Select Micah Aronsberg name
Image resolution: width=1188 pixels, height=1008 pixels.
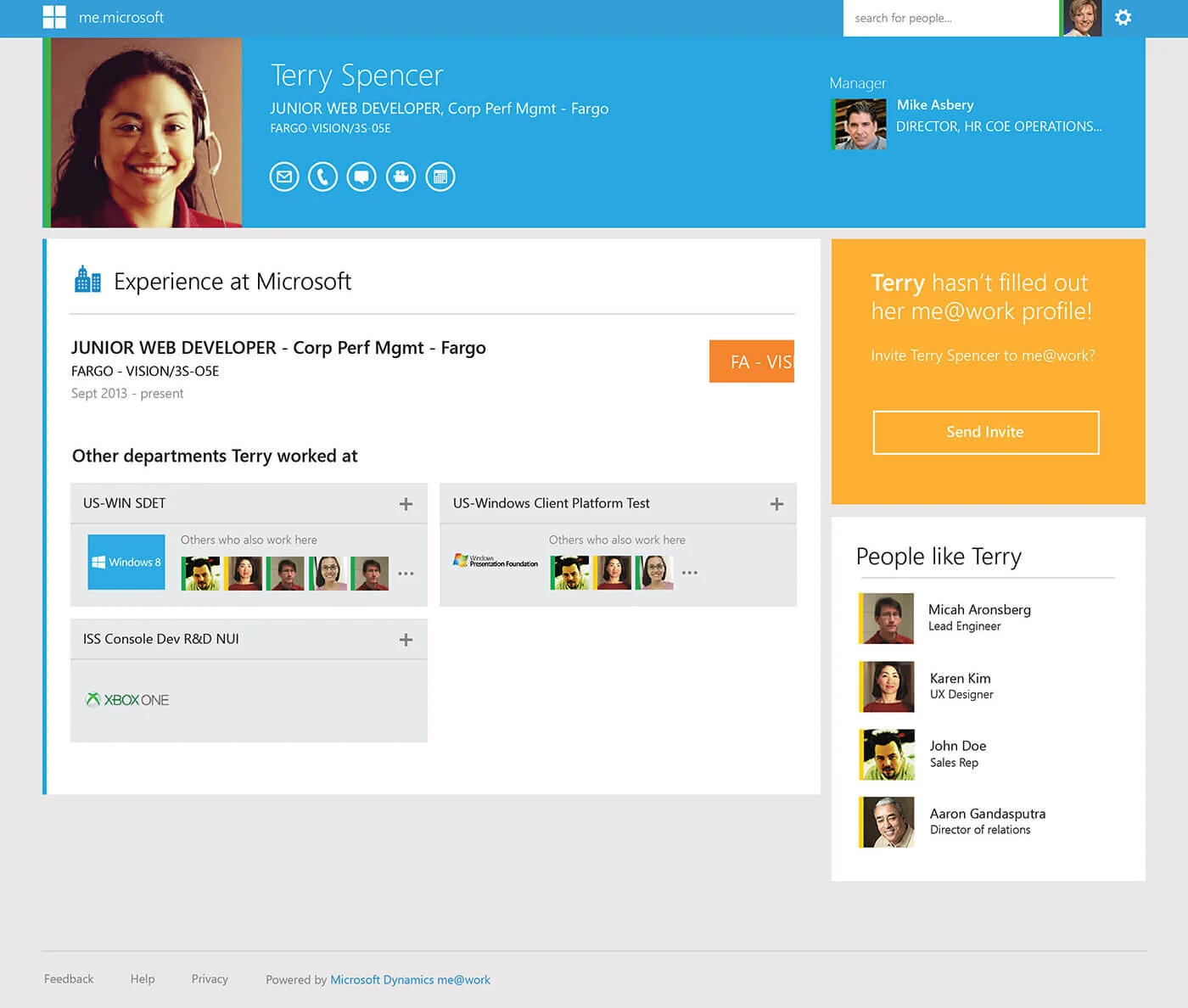click(x=979, y=609)
